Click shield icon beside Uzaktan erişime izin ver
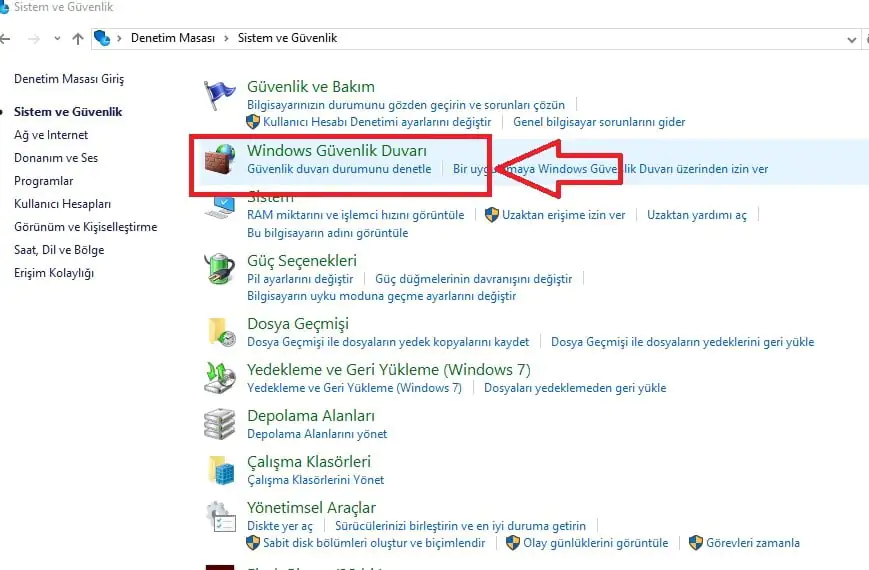869x570 pixels. click(492, 215)
